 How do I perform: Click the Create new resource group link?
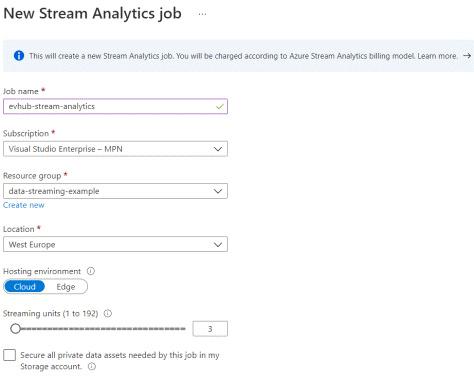[x=24, y=205]
